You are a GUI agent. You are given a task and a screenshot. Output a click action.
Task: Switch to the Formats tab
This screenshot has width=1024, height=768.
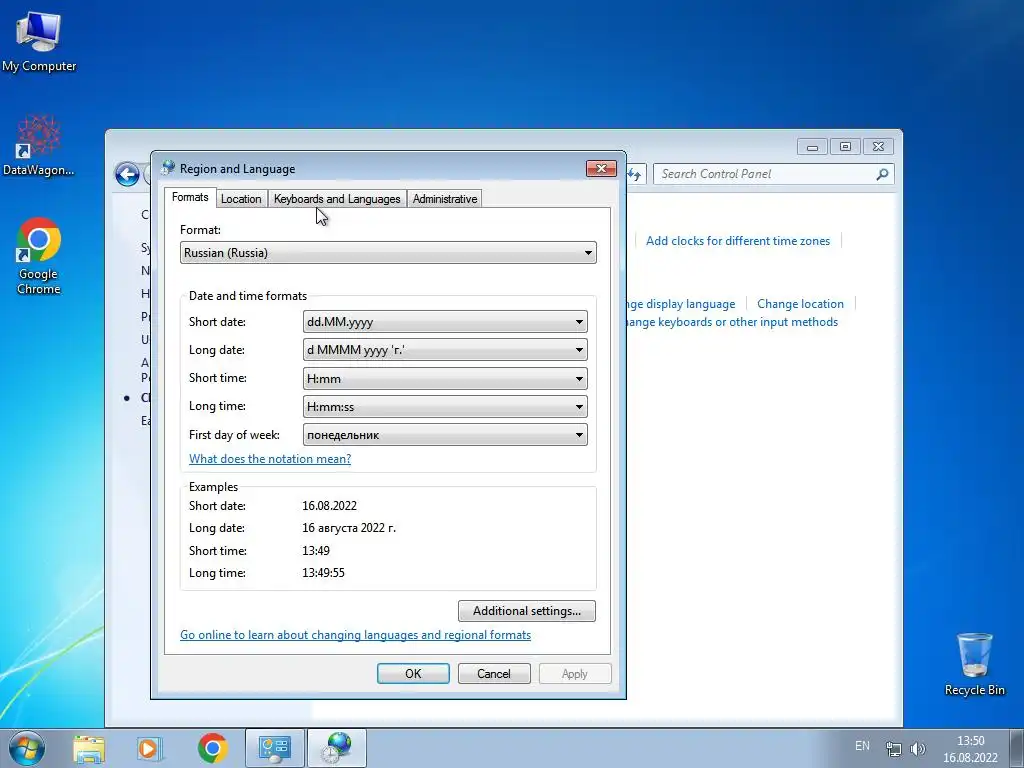[190, 197]
